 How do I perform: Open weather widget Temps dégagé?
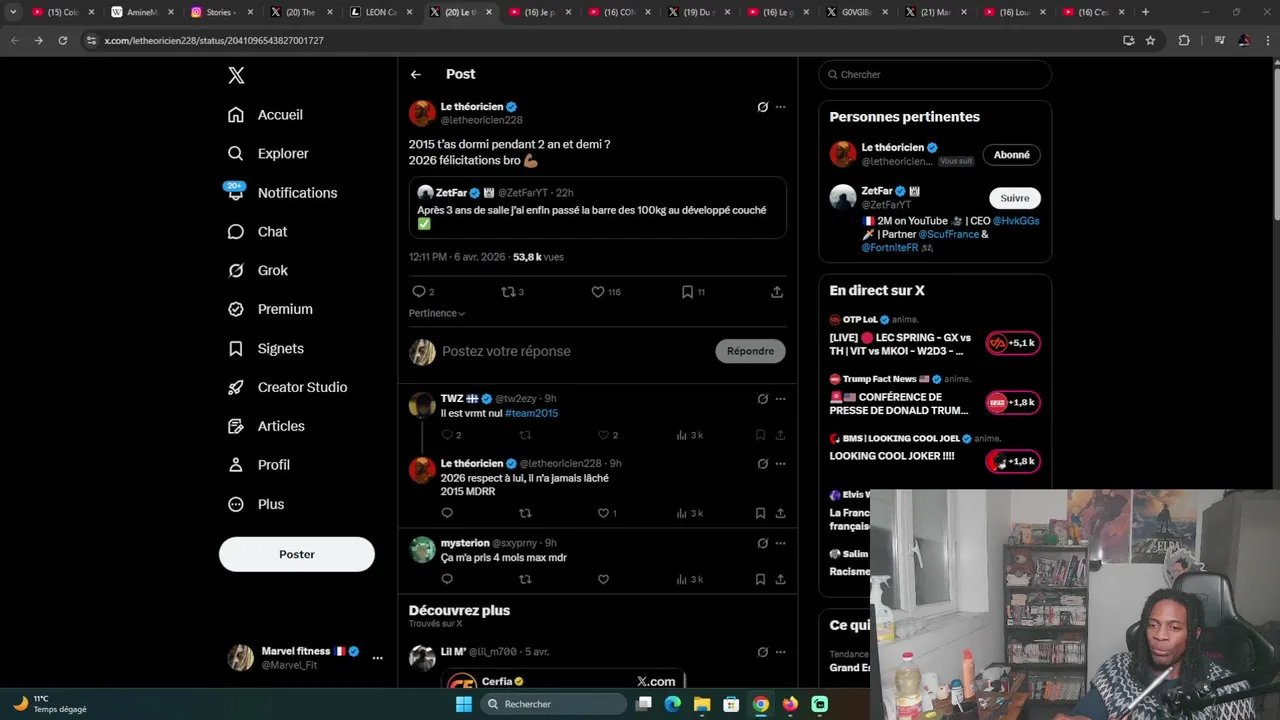(50, 704)
